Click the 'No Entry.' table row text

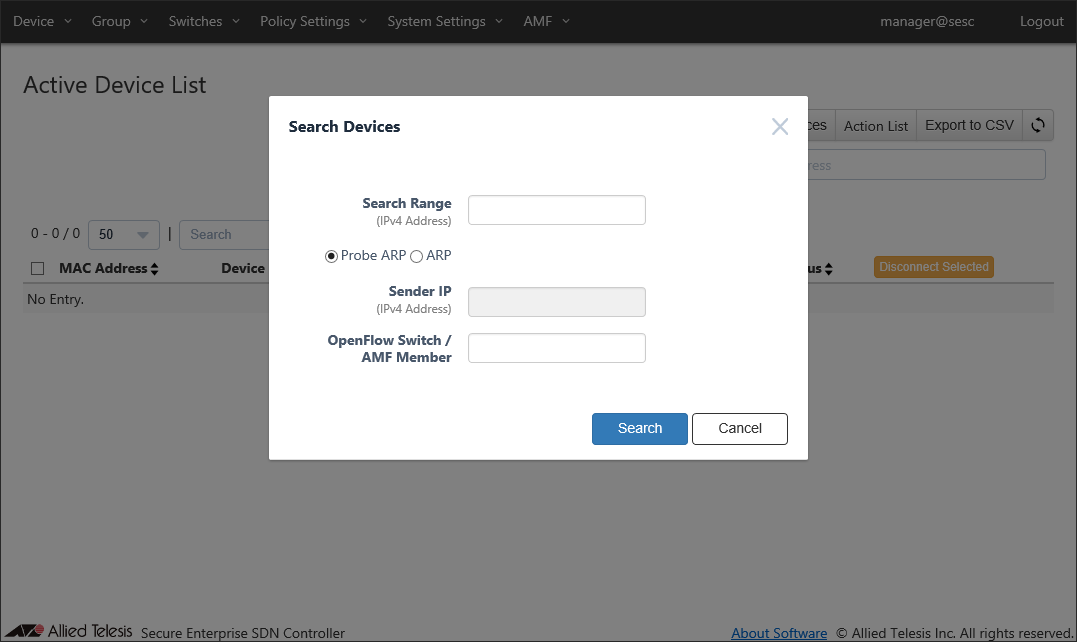pyautogui.click(x=55, y=299)
